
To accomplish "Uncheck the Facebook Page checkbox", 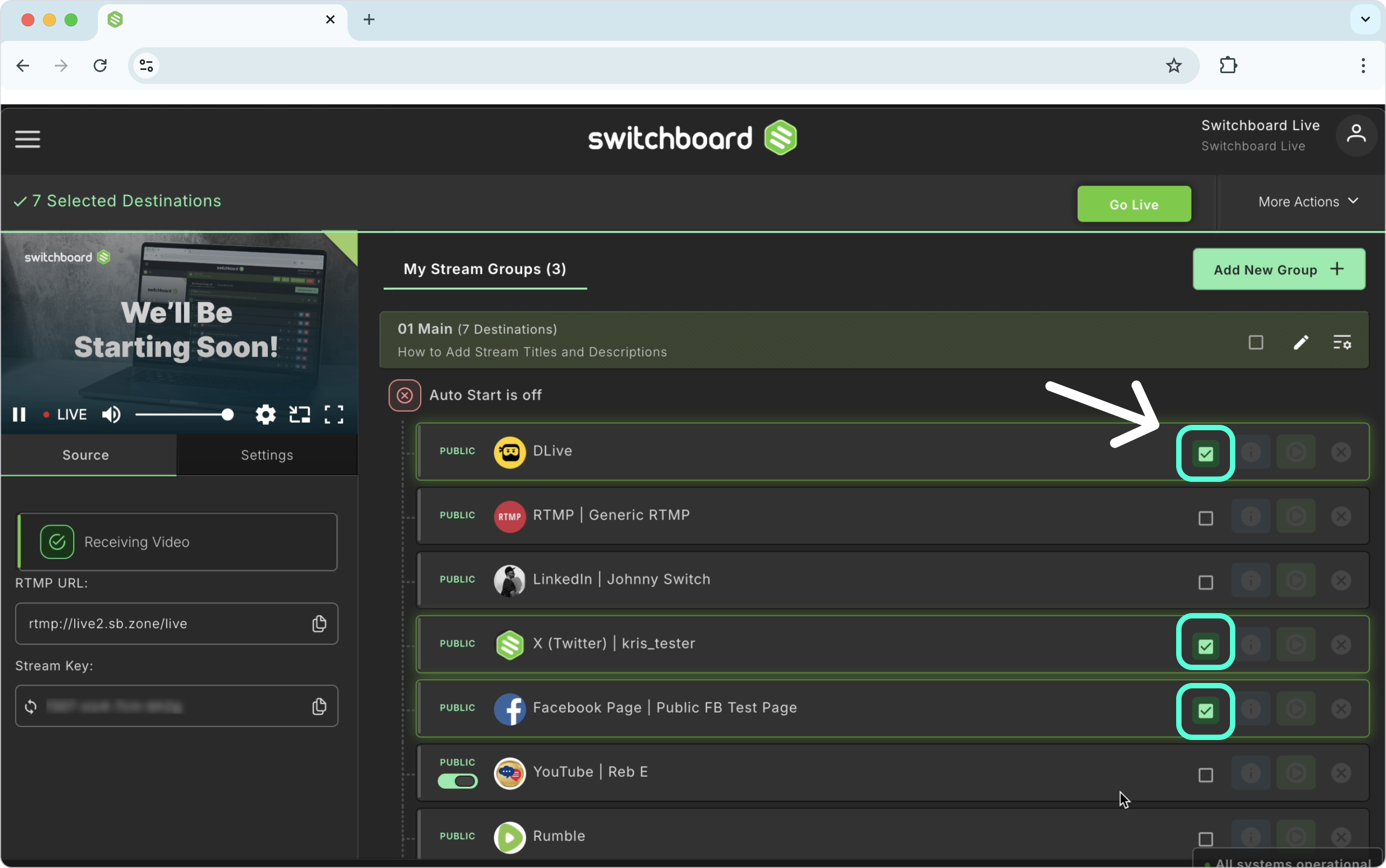I will click(x=1206, y=711).
